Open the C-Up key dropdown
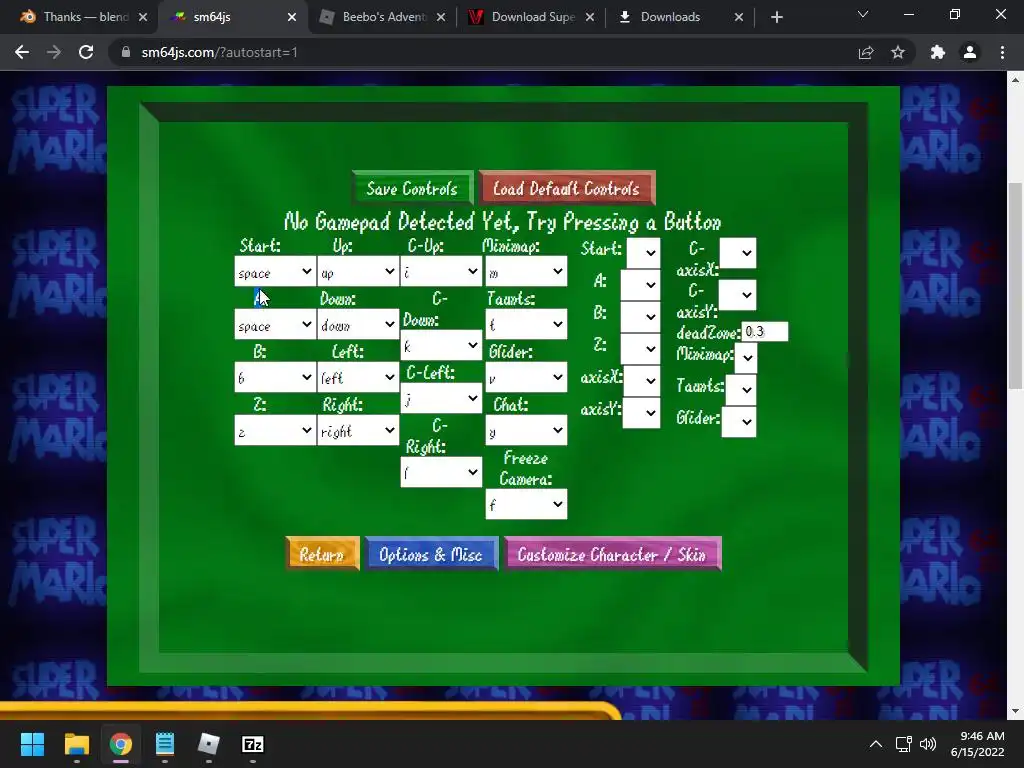 441,271
